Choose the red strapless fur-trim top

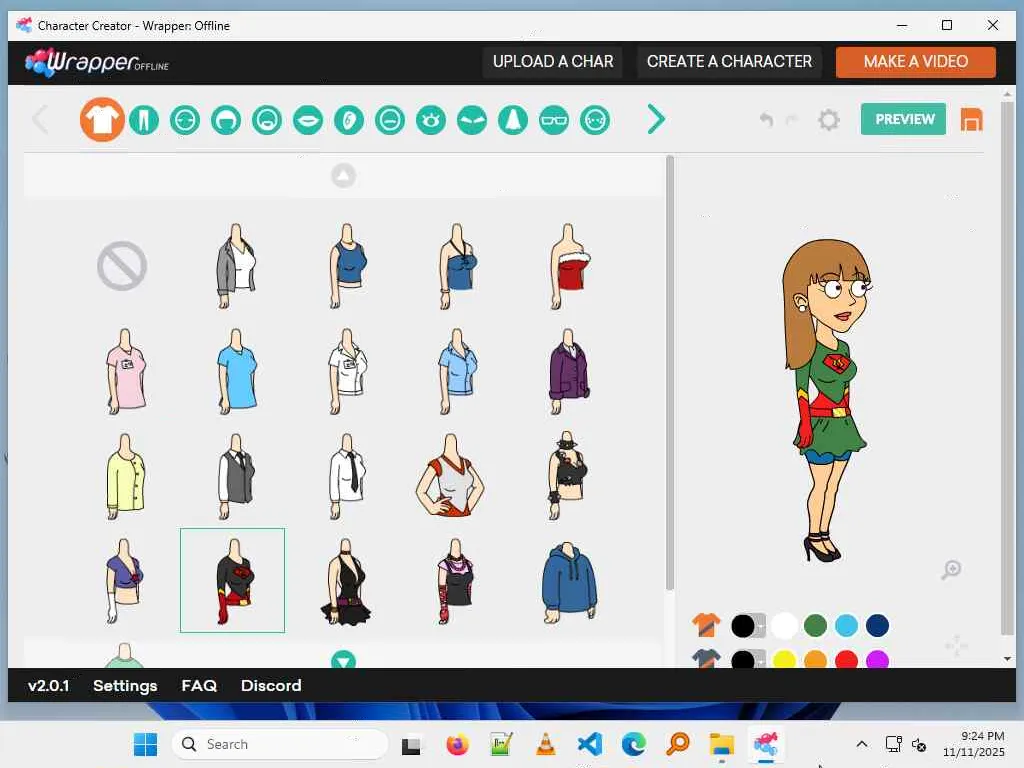[x=570, y=266]
